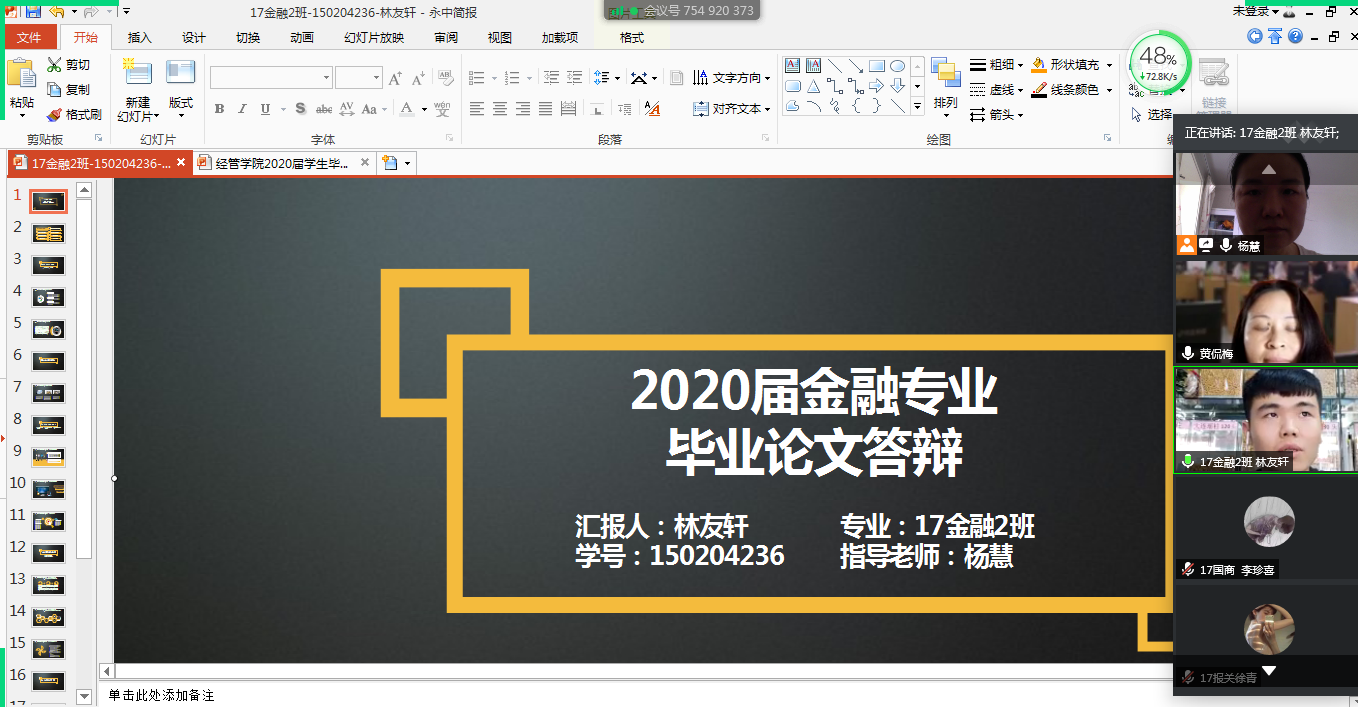Pick the triangle shape from shapes gallery

pyautogui.click(x=814, y=87)
